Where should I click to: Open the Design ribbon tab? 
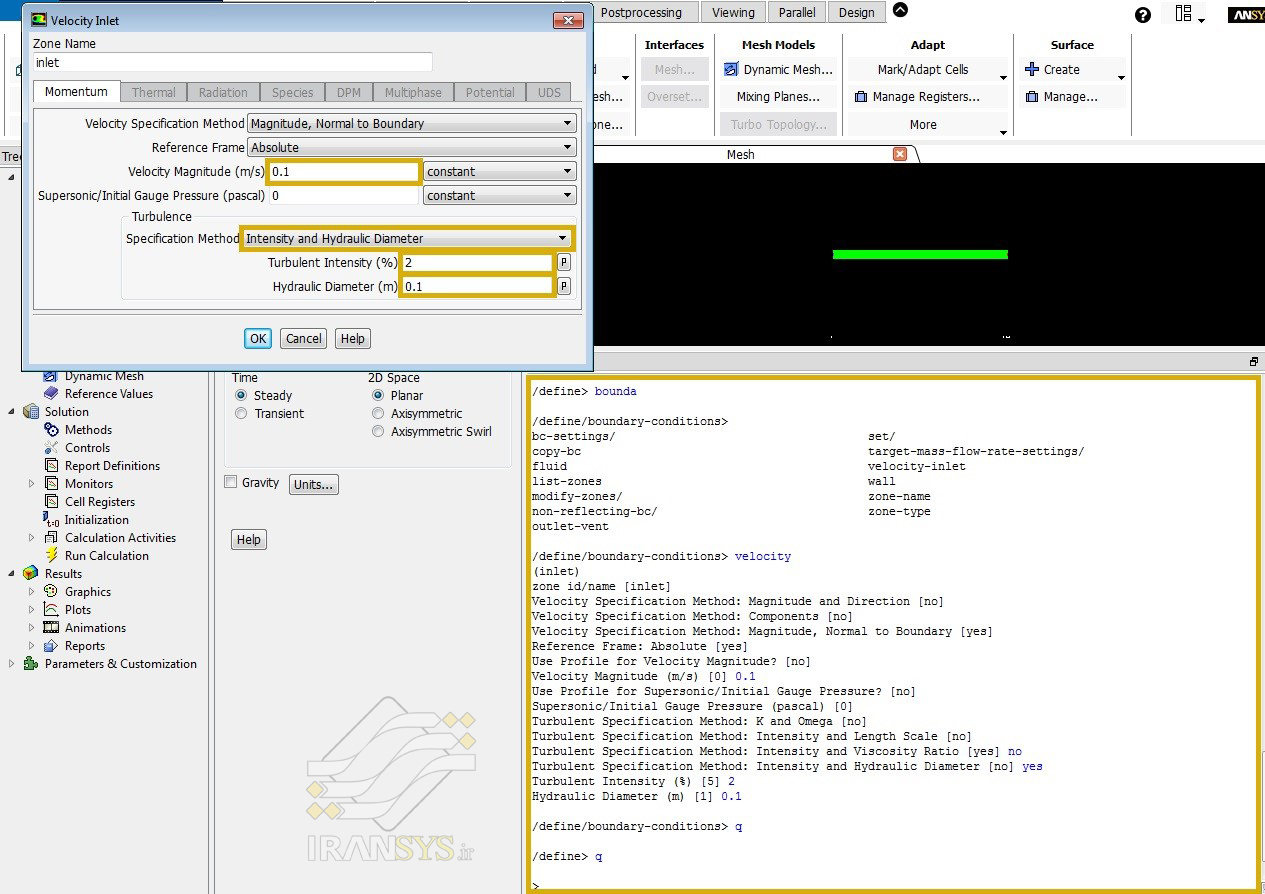tap(856, 13)
